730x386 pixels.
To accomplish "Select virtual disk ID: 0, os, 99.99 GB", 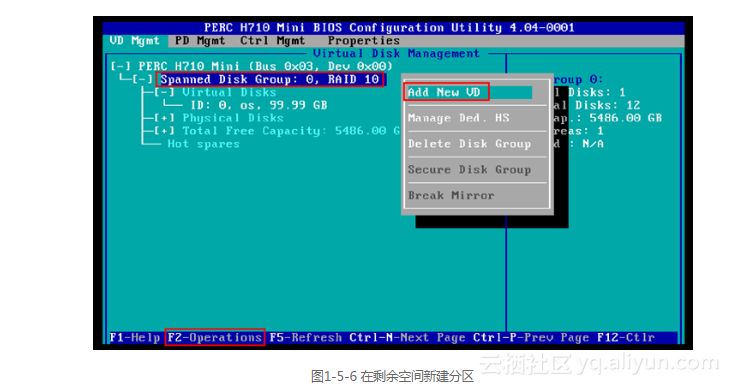I will (259, 105).
